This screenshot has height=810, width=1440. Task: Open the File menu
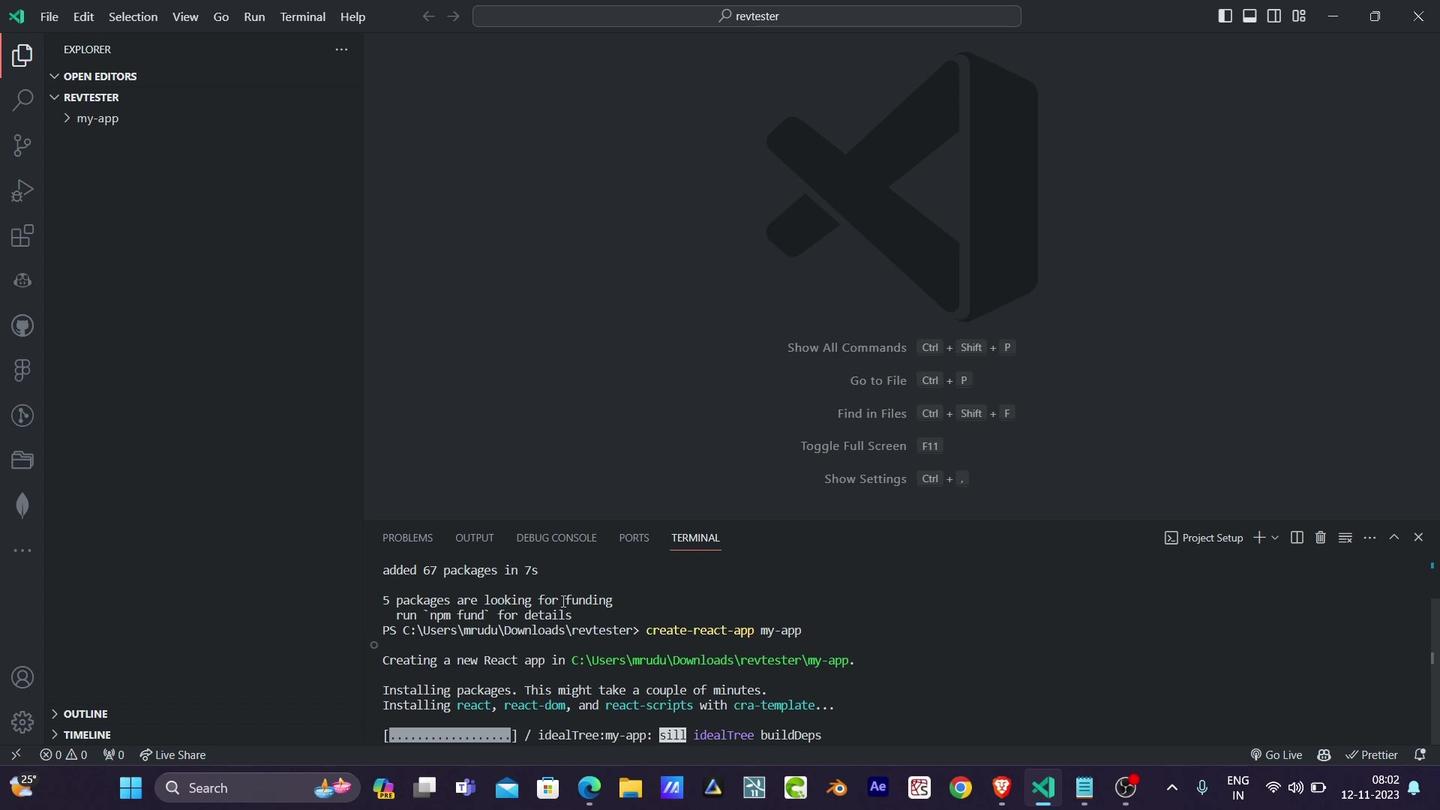point(49,16)
